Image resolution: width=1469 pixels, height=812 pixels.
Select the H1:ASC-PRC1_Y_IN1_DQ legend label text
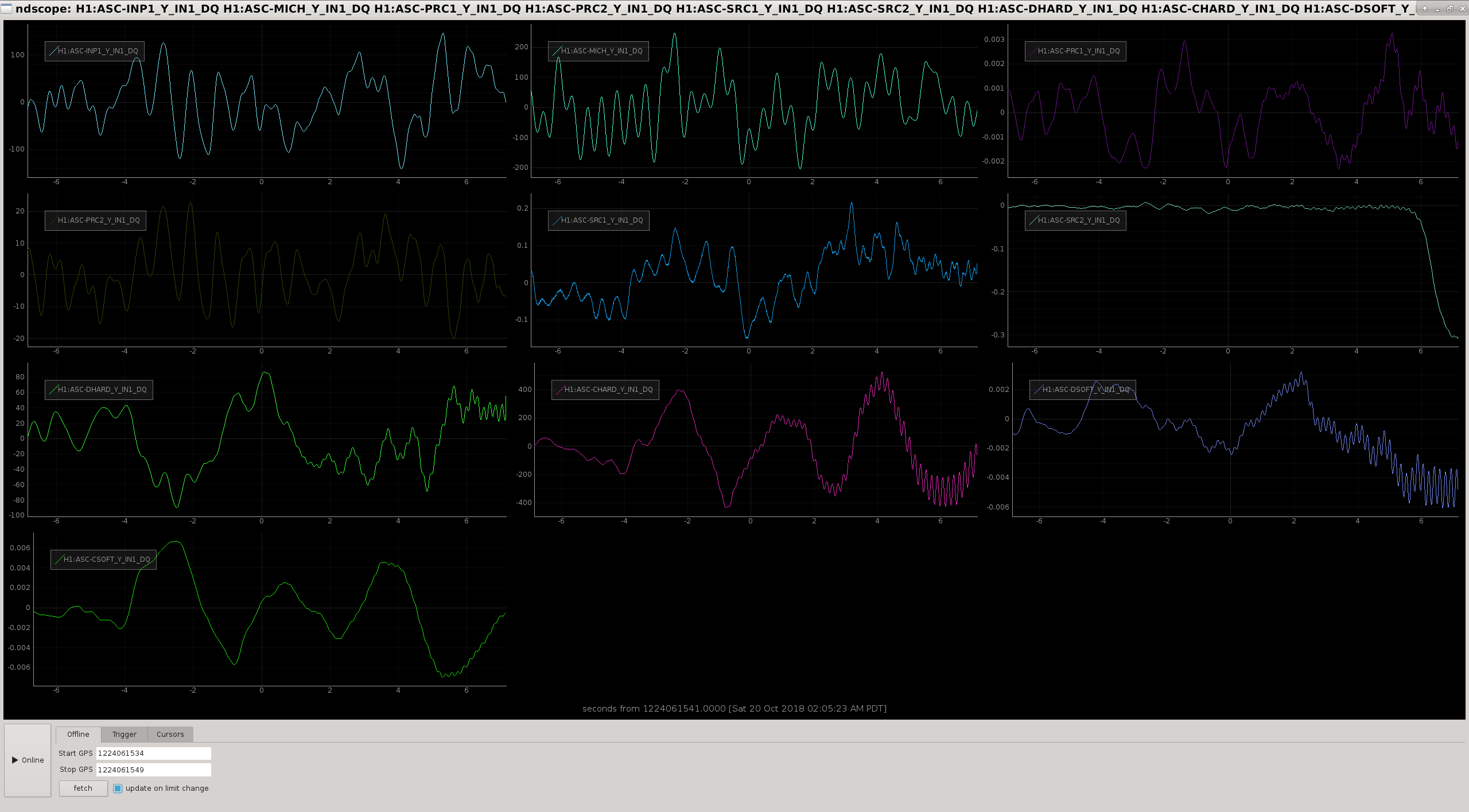click(1079, 51)
